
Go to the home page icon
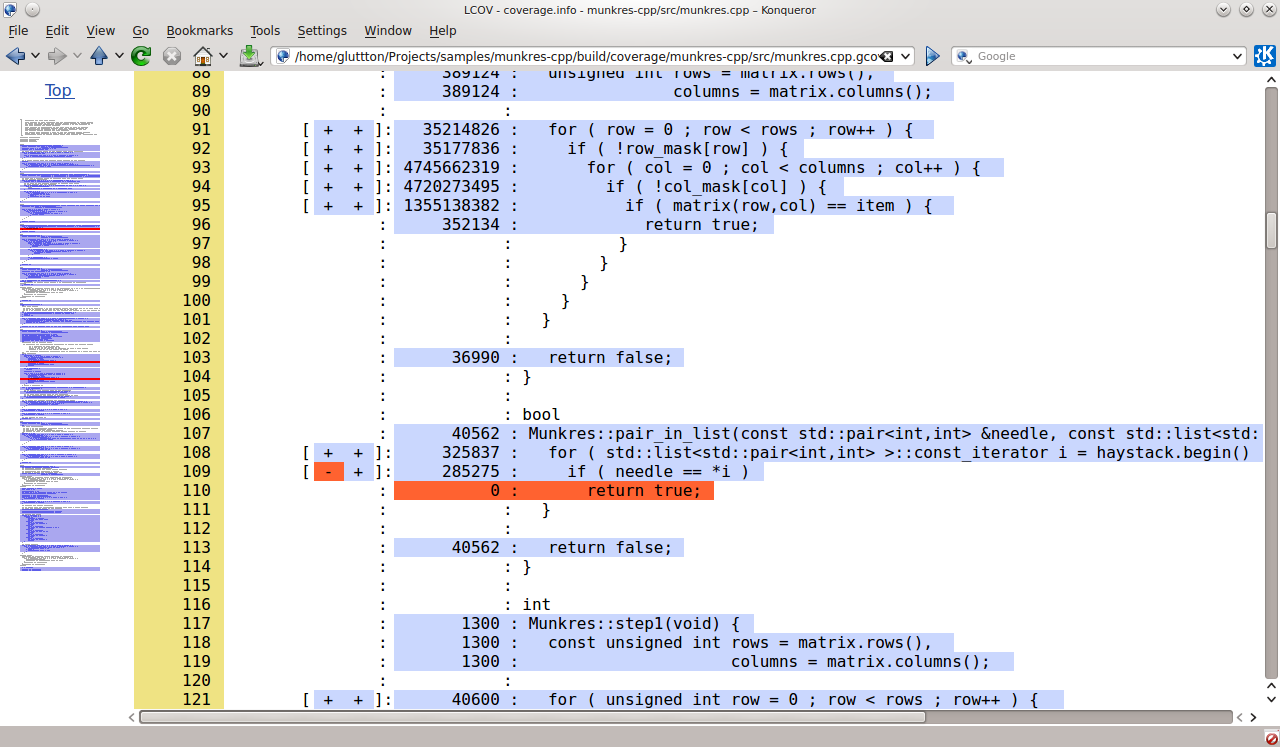pyautogui.click(x=203, y=56)
